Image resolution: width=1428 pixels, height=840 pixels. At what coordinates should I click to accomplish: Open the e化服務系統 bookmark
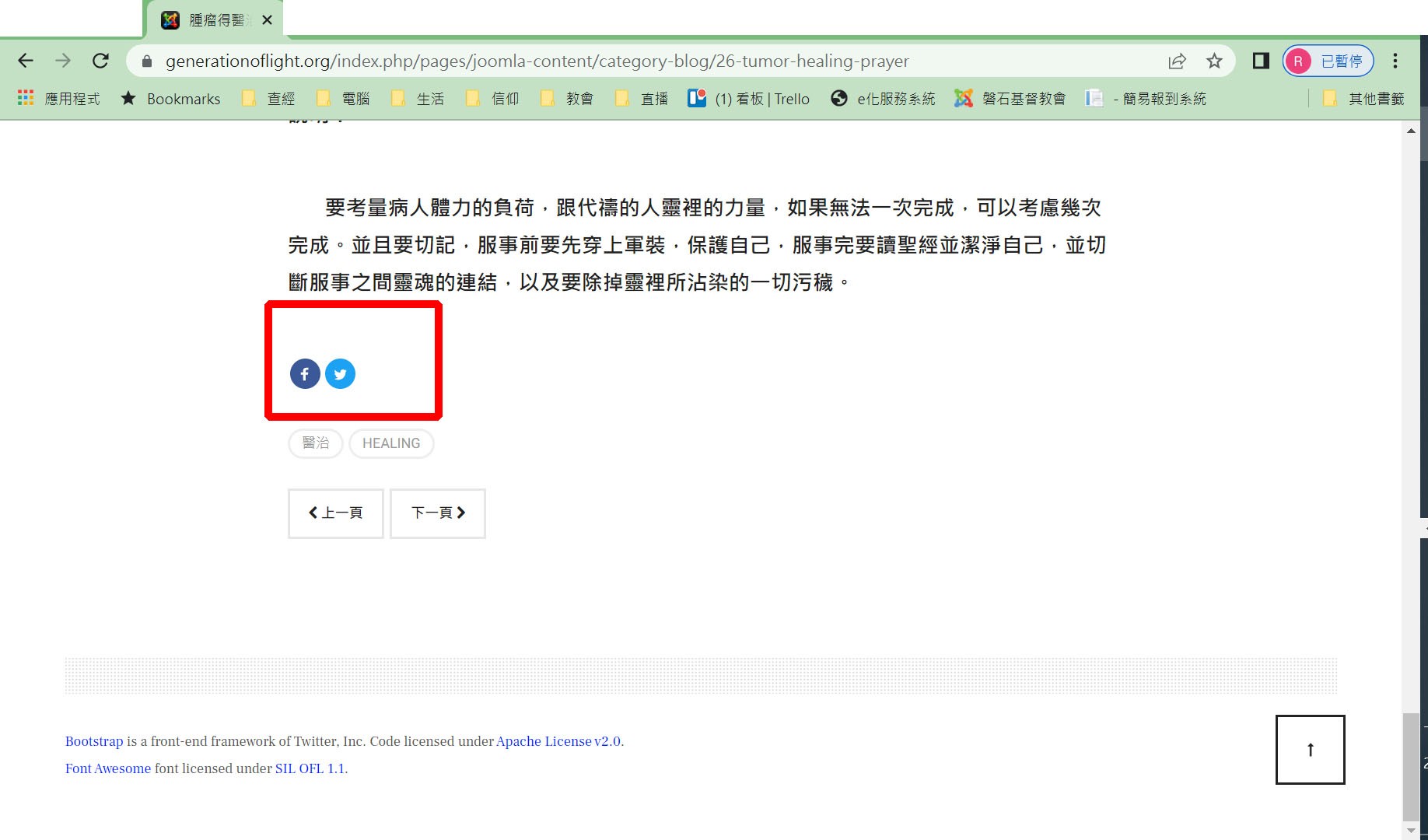coord(883,99)
